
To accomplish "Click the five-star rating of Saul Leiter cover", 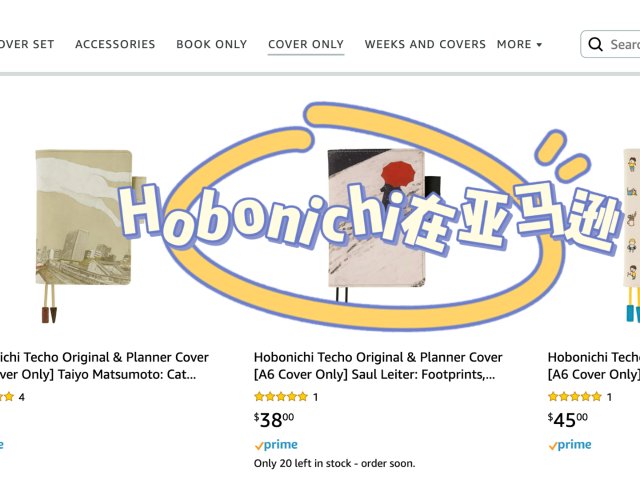I will pyautogui.click(x=280, y=396).
